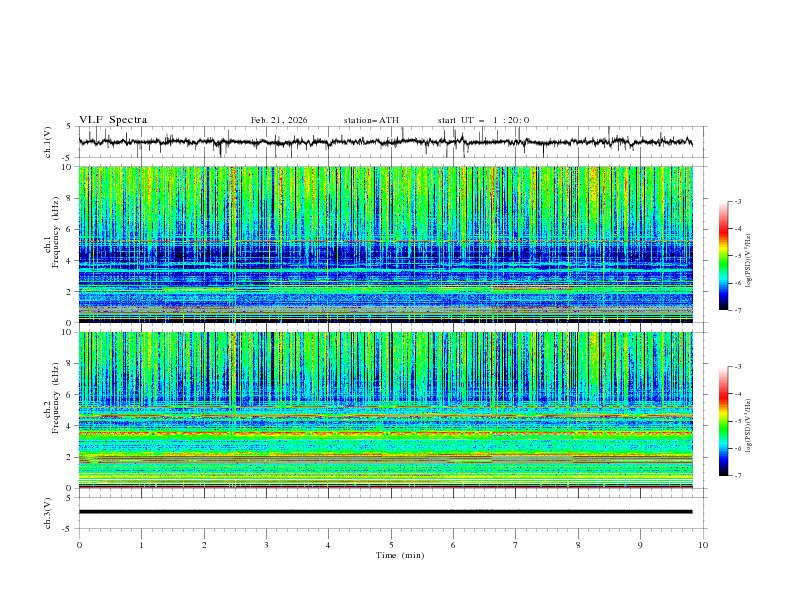The image size is (792, 612).
Task: Click time axis tick label '7'
Action: point(516,545)
